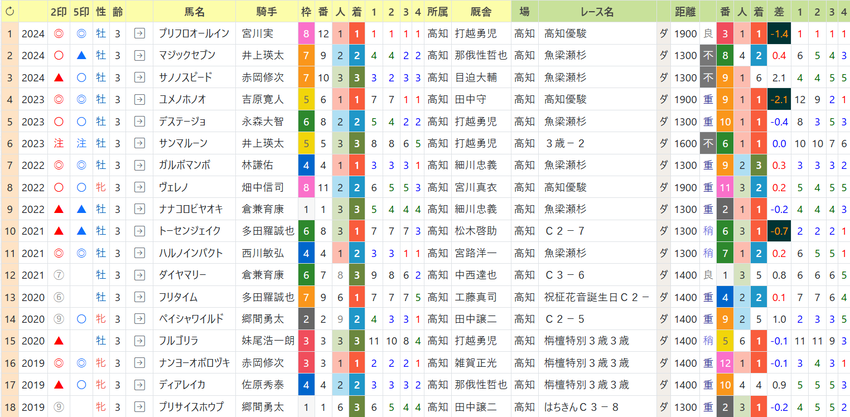
Task: Sort by the 馬名 column header
Action: pos(194,11)
